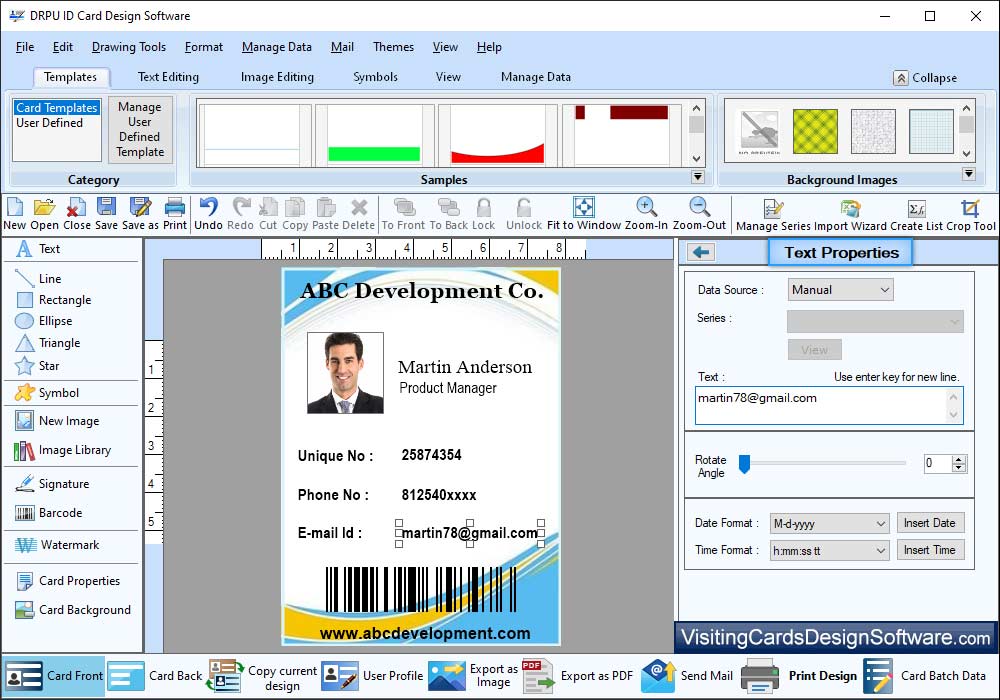This screenshot has width=1000, height=700.
Task: Expand the Time Format dropdown
Action: [830, 551]
